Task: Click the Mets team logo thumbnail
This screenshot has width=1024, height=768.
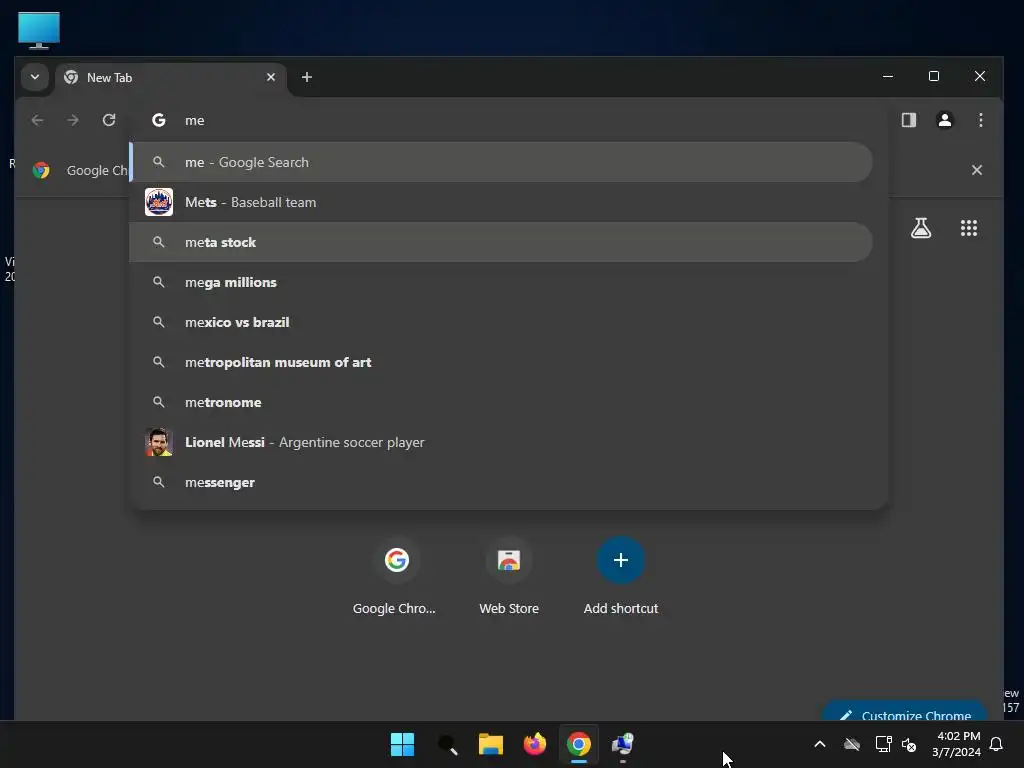Action: tap(159, 202)
